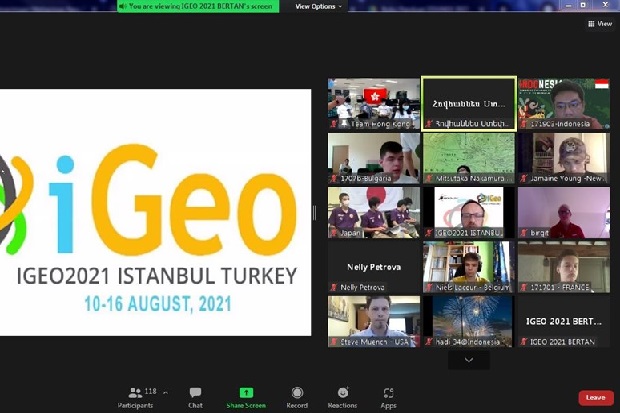Show next page of video thumbnails
620x413 pixels.
click(469, 360)
